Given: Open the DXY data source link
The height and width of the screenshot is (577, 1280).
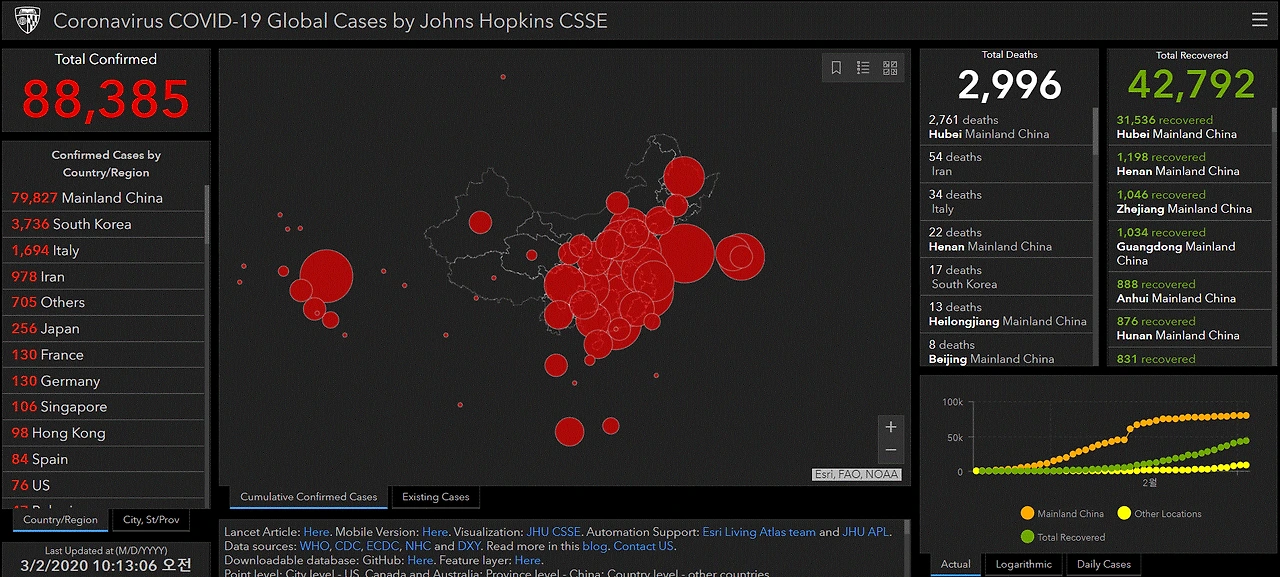Looking at the screenshot, I should click(469, 546).
